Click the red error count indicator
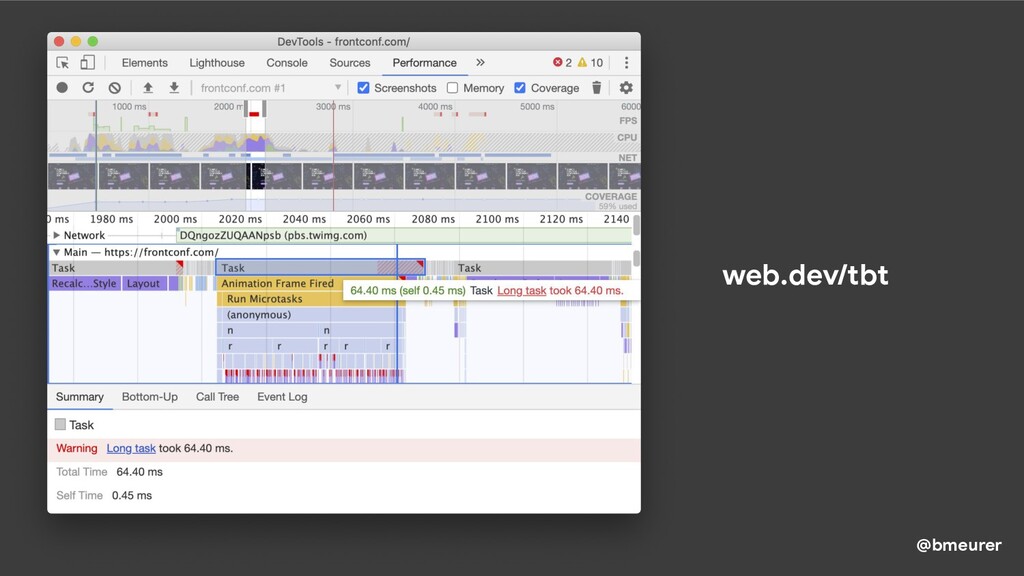 click(562, 63)
